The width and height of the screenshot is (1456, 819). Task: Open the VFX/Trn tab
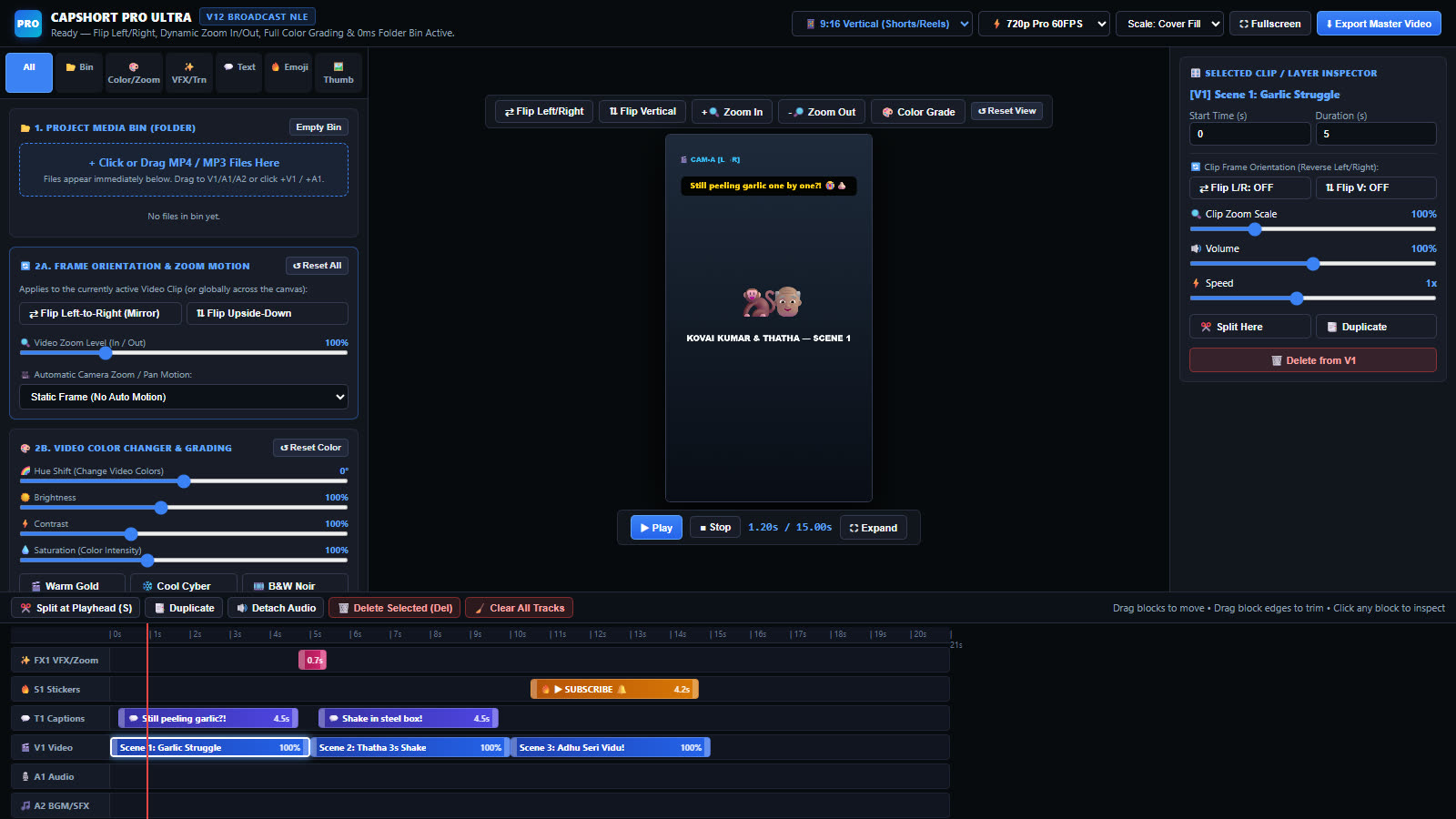tap(189, 73)
